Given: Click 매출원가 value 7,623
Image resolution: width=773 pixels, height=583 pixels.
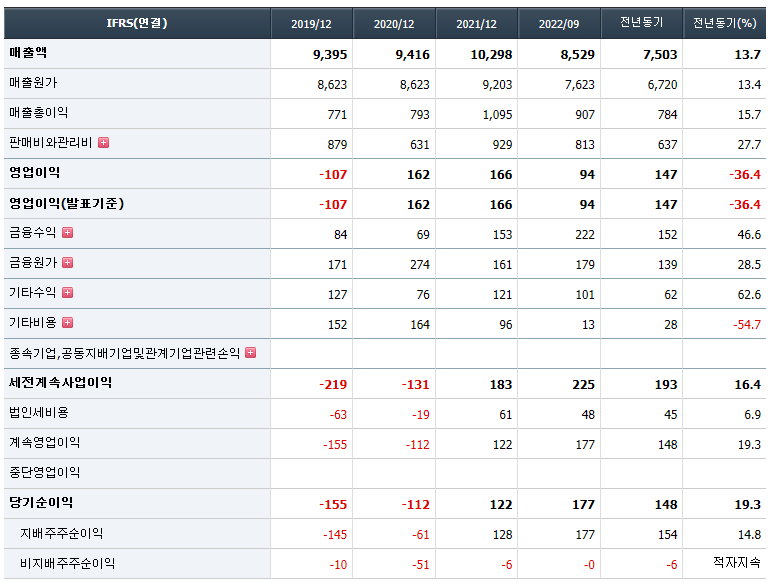Looking at the screenshot, I should (579, 85).
